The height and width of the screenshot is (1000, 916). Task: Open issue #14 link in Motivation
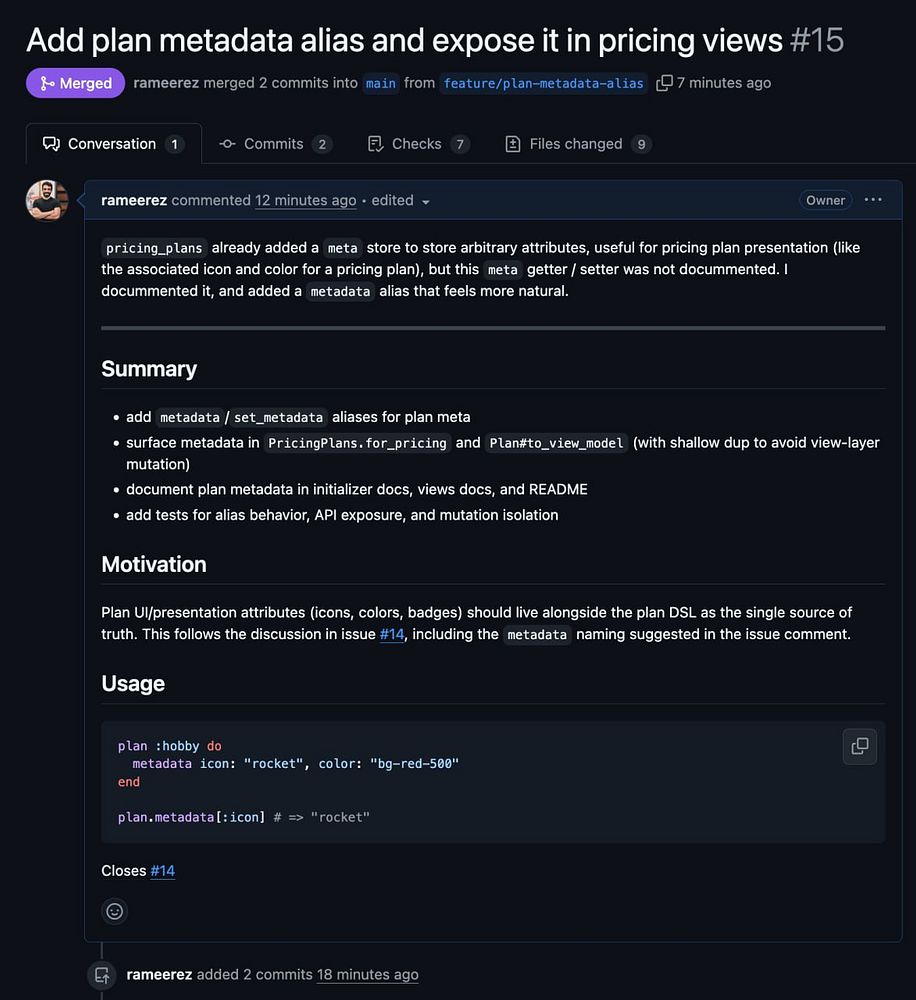click(x=392, y=634)
